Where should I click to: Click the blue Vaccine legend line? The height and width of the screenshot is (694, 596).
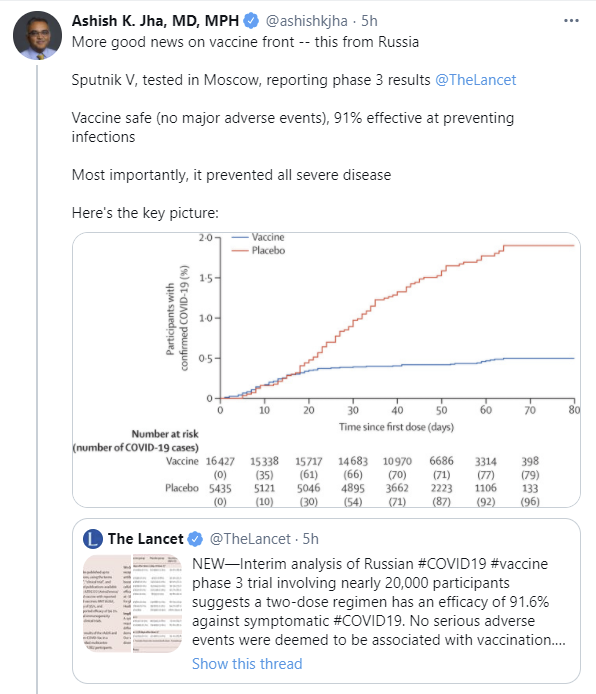click(x=240, y=237)
